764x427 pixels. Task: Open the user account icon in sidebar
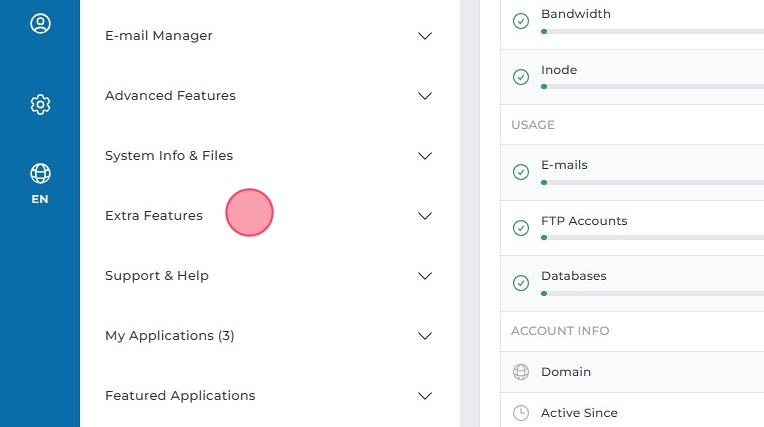[x=40, y=24]
